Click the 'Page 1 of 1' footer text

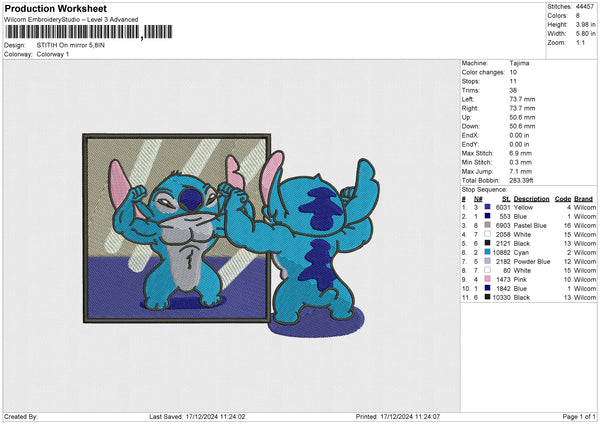[x=579, y=416]
